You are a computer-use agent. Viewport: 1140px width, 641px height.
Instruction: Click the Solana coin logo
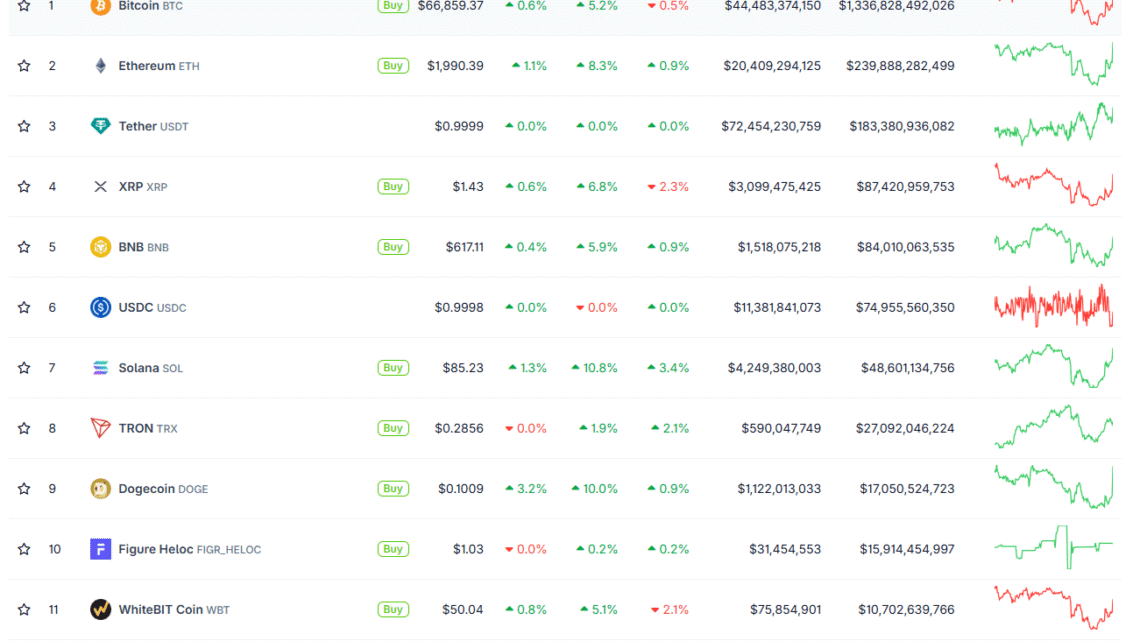[100, 367]
